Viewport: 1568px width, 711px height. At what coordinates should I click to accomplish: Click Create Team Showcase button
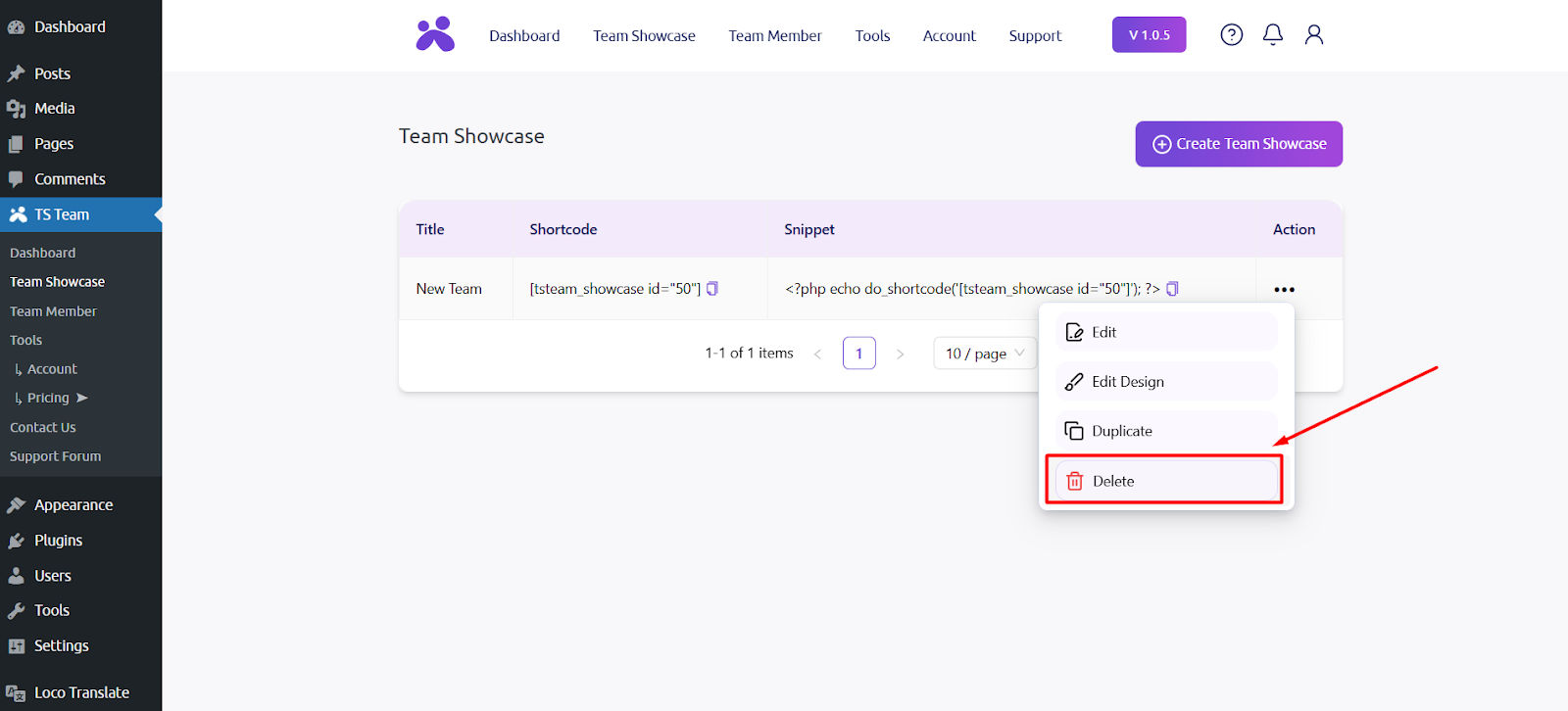(1239, 144)
